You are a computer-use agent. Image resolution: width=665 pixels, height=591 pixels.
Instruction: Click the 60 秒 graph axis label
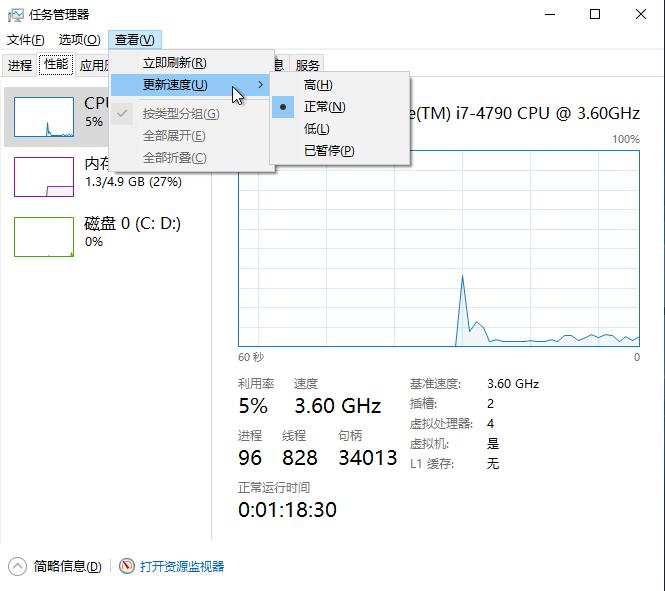tap(251, 357)
